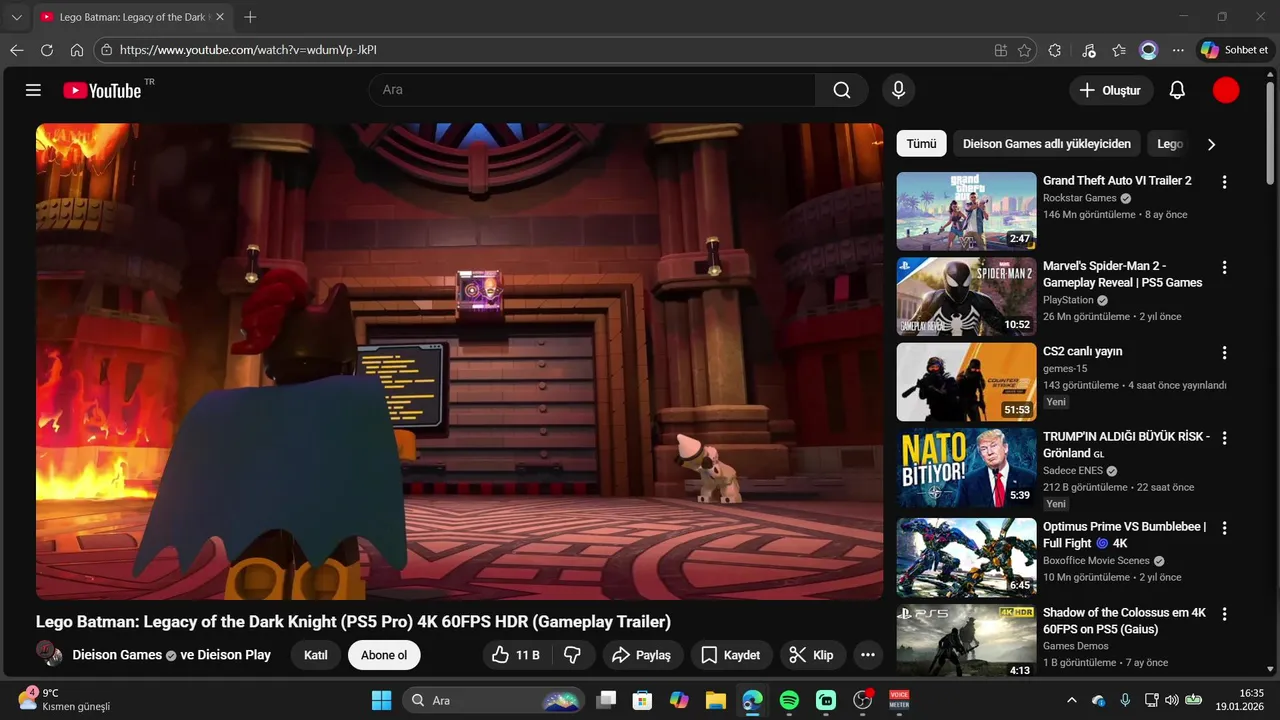
Task: Open the favorites list icon in toolbar
Action: click(x=1119, y=50)
